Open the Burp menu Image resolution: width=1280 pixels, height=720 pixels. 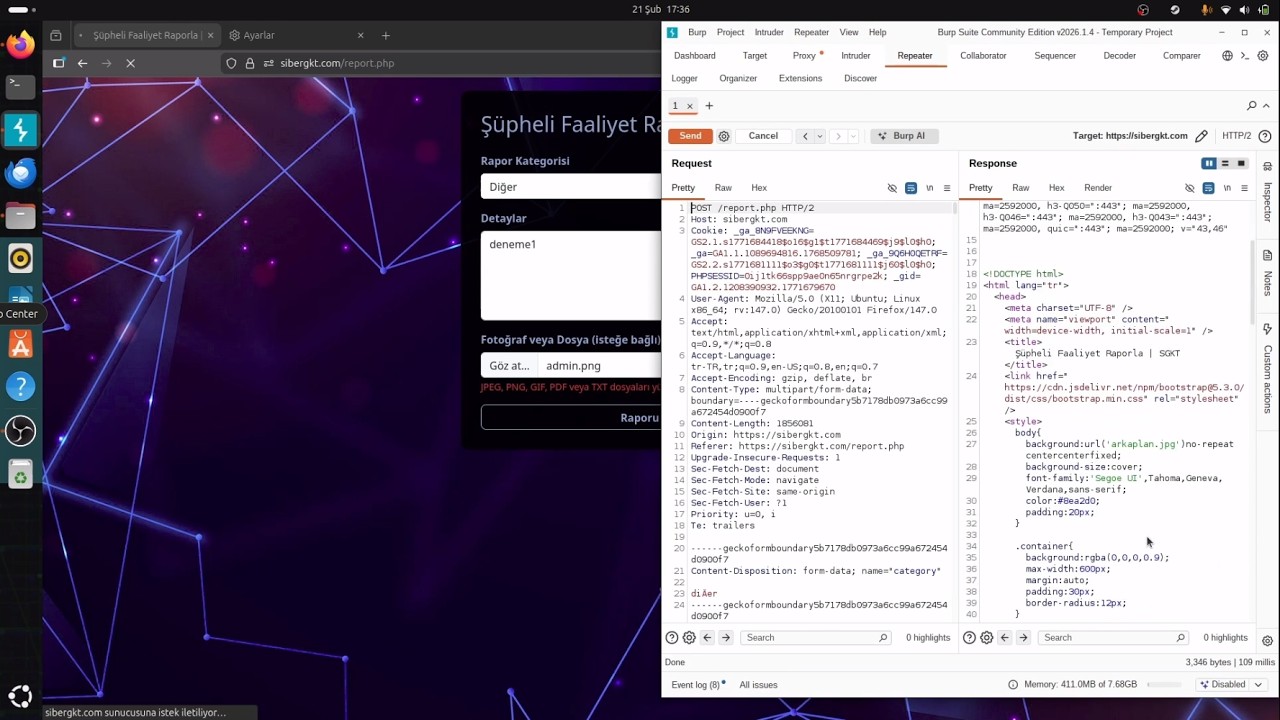pos(697,32)
